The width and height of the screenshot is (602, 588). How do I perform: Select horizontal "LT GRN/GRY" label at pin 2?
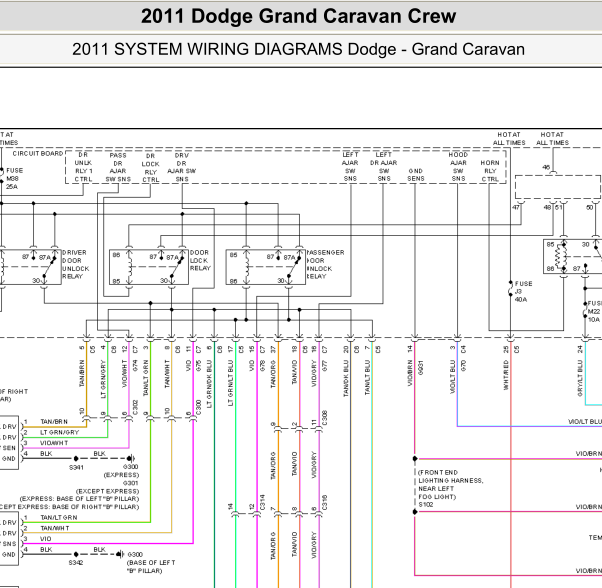[60, 432]
